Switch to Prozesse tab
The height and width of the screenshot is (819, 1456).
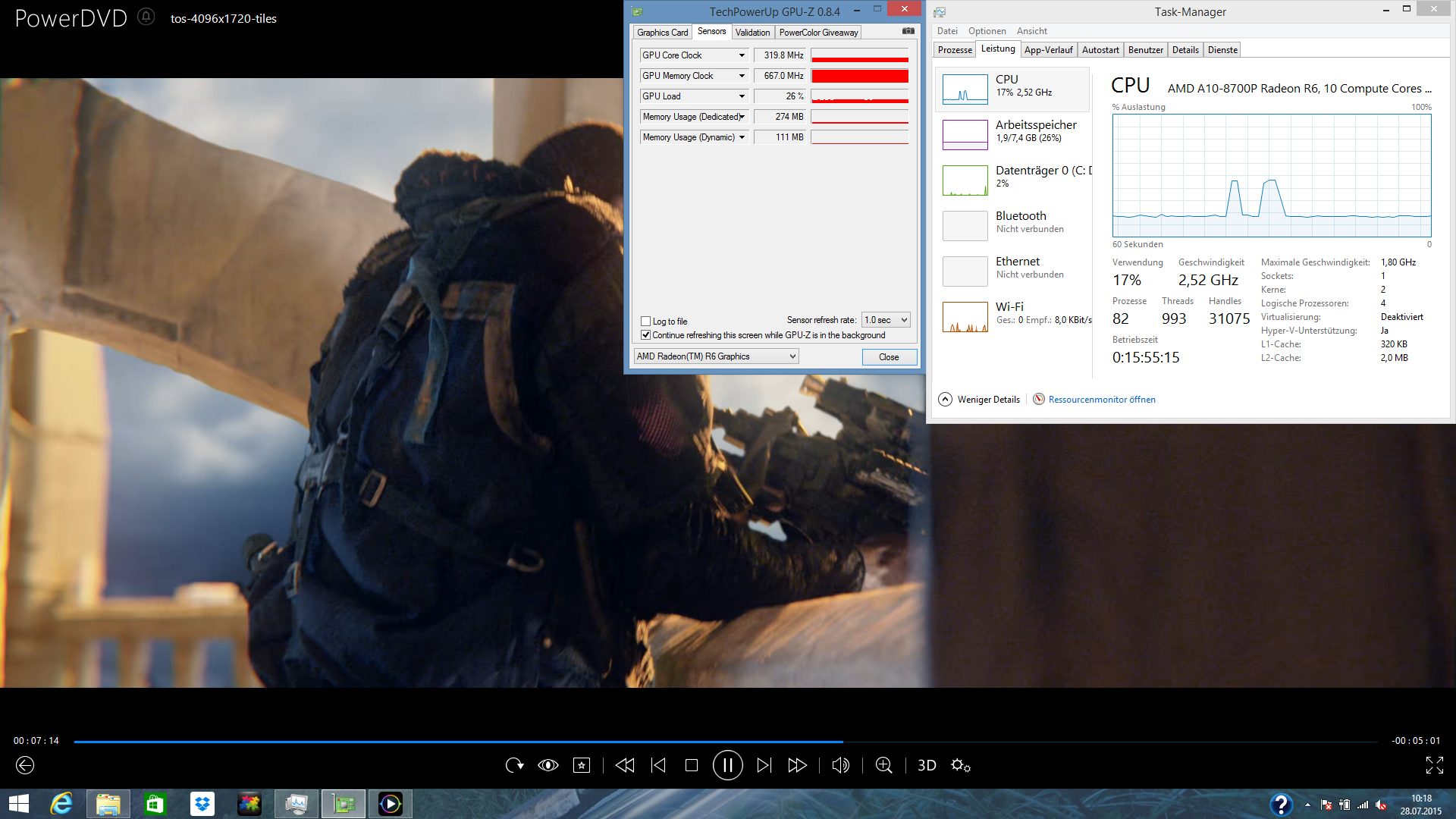point(955,50)
